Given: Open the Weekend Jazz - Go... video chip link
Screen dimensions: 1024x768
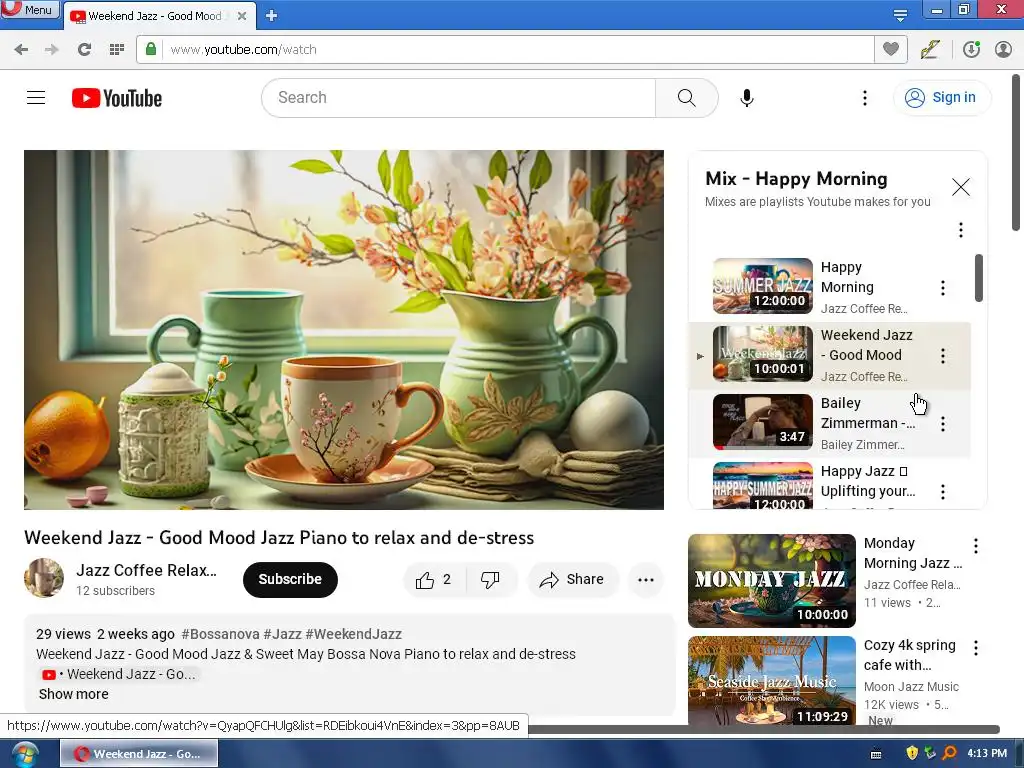Looking at the screenshot, I should [119, 674].
